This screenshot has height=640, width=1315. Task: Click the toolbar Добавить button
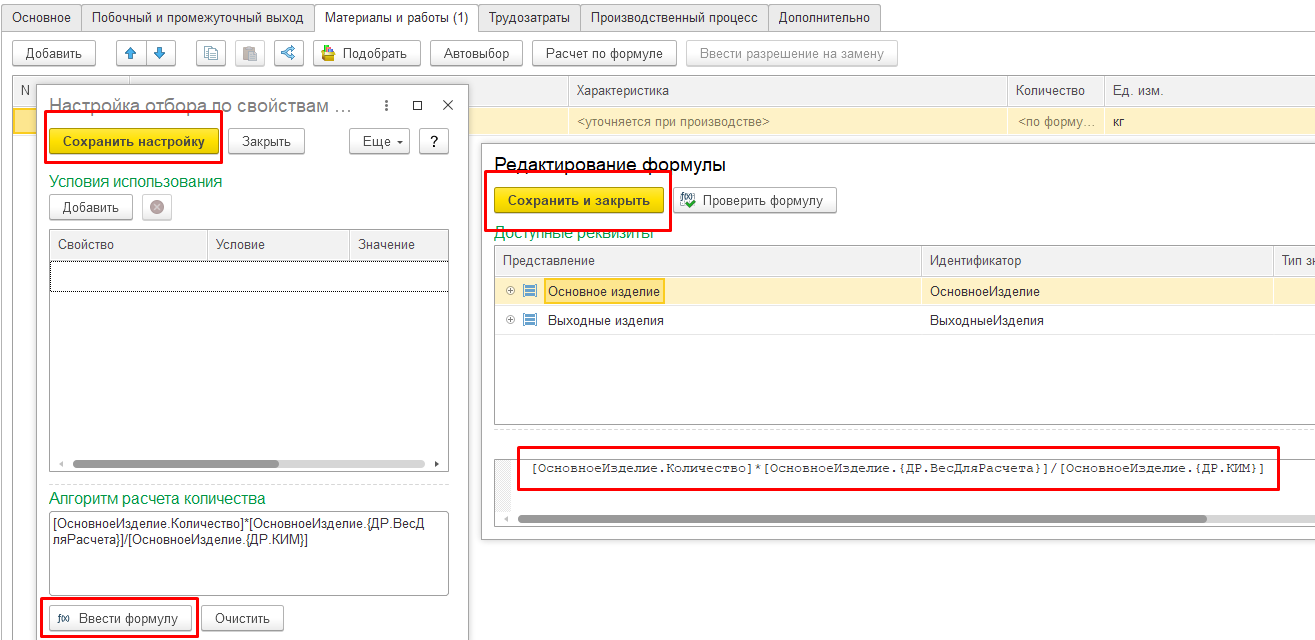pyautogui.click(x=54, y=53)
